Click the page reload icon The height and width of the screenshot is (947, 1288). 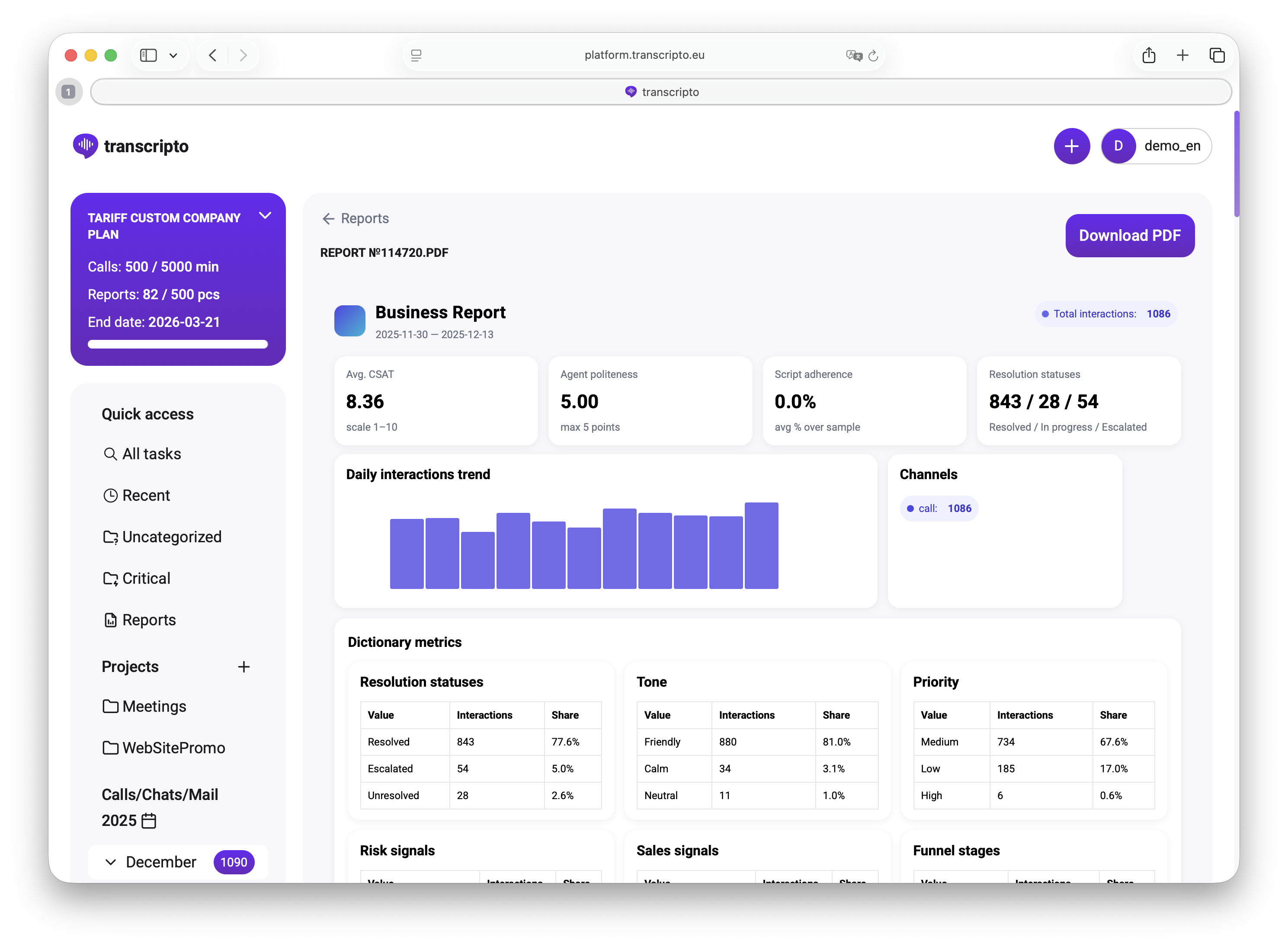872,56
